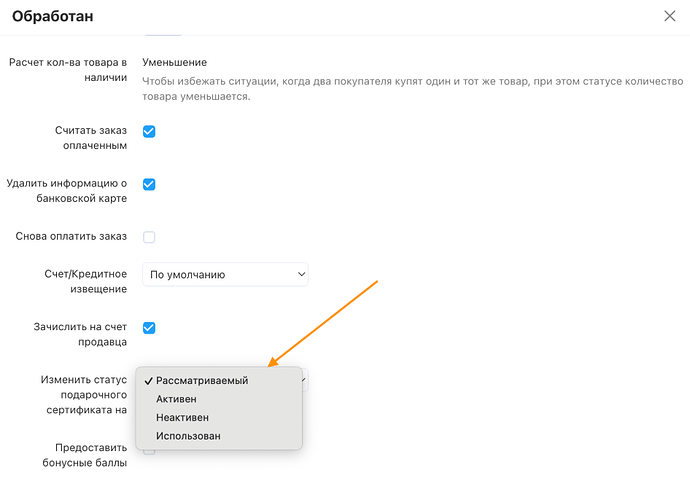
Task: Click the Снова оплатить заказ label
Action: tap(71, 237)
